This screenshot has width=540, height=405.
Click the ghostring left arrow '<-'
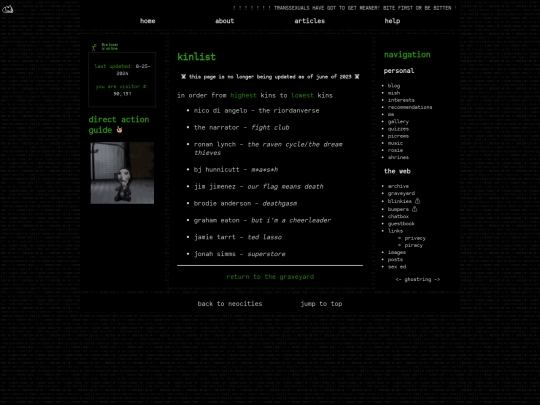[398, 279]
